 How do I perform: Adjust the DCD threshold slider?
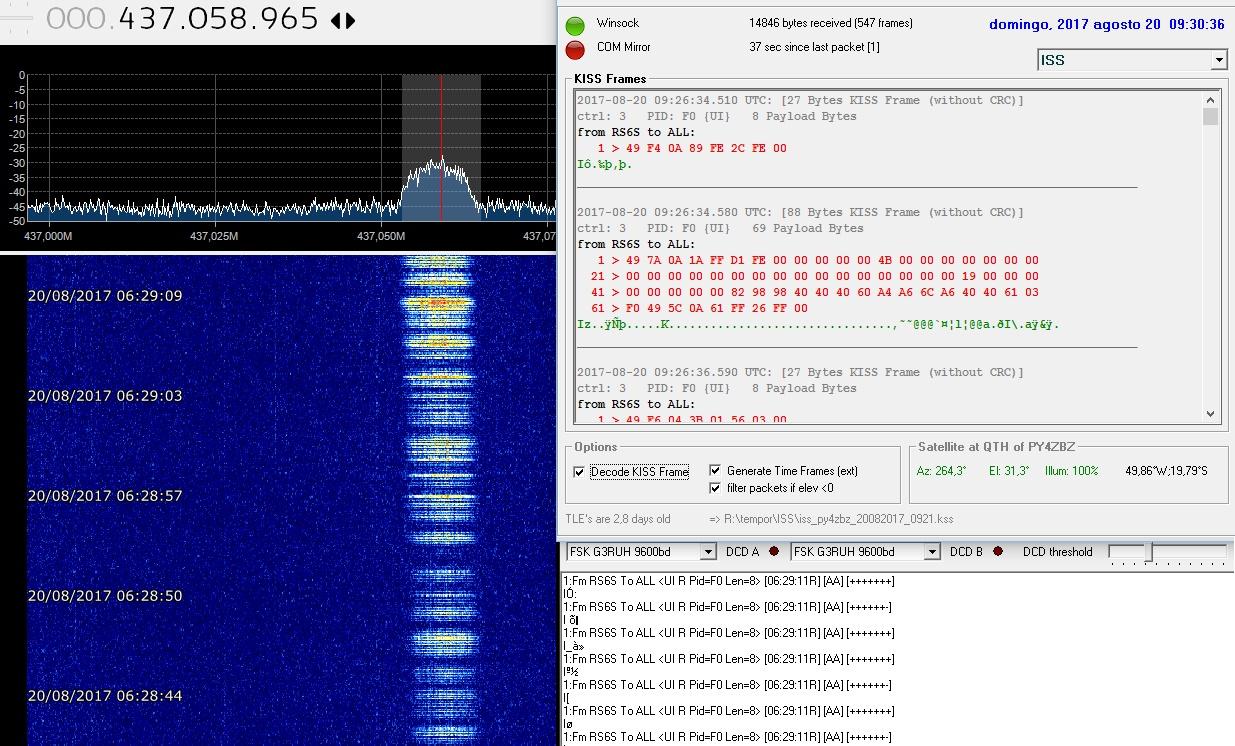pos(1149,552)
